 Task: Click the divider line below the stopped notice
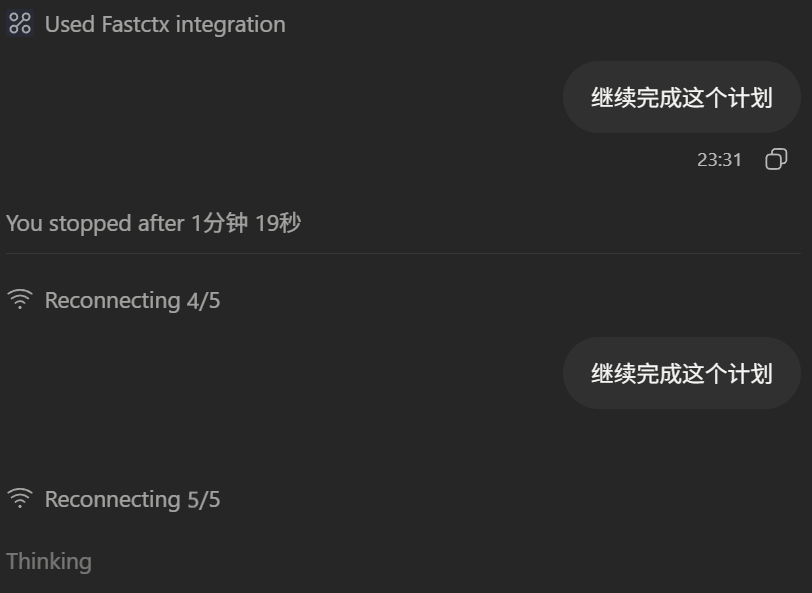(x=403, y=253)
